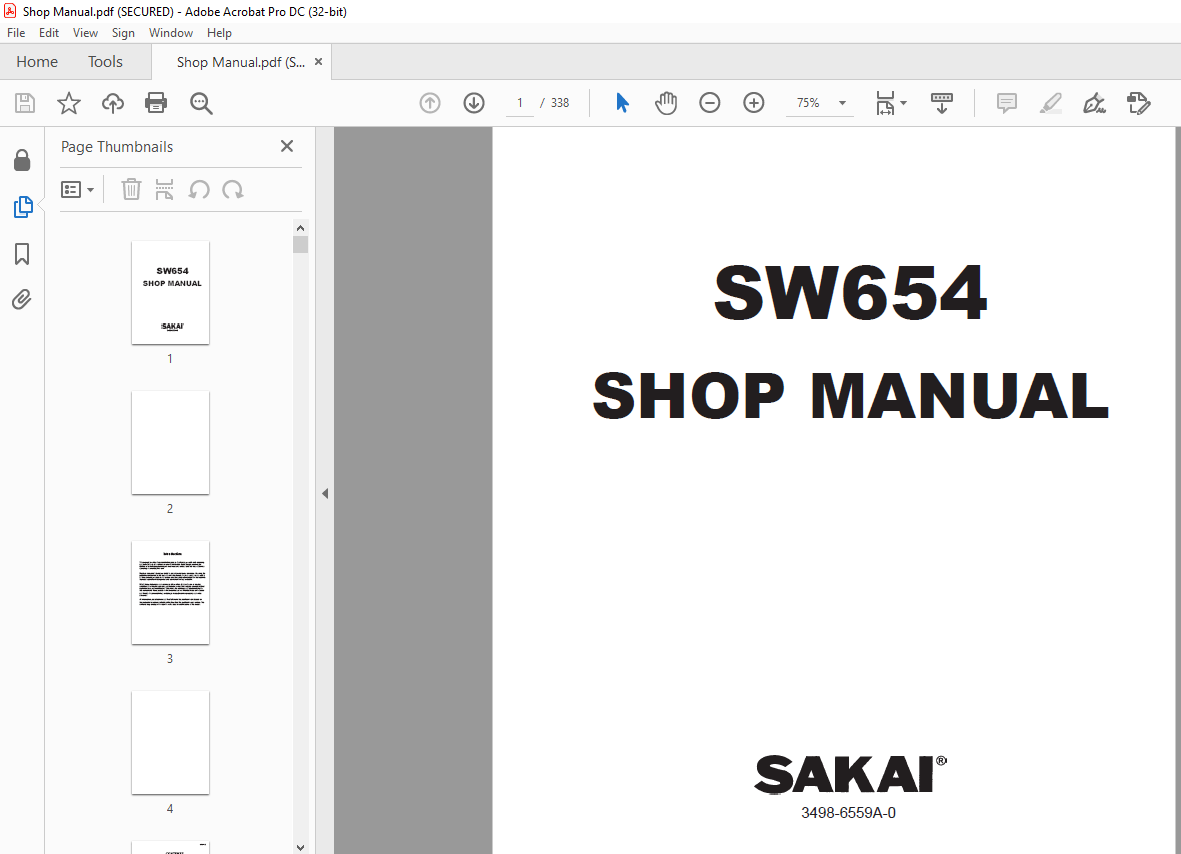This screenshot has width=1181, height=854.
Task: Select the Highlight text tool
Action: point(1051,103)
